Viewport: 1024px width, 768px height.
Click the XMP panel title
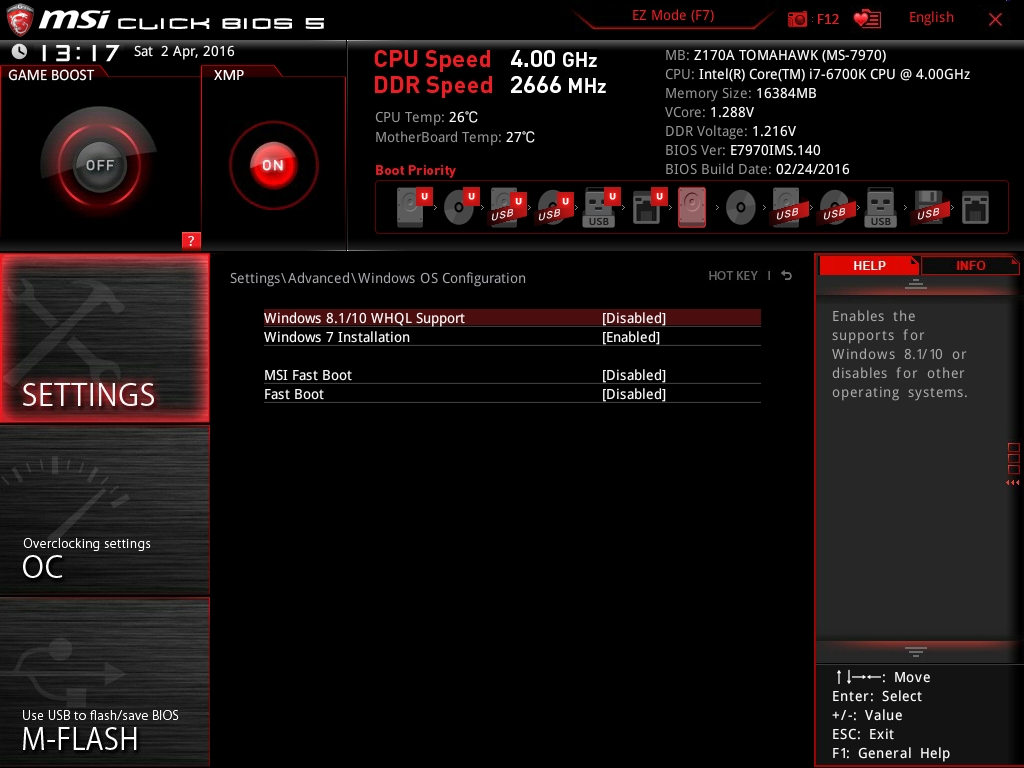[229, 75]
